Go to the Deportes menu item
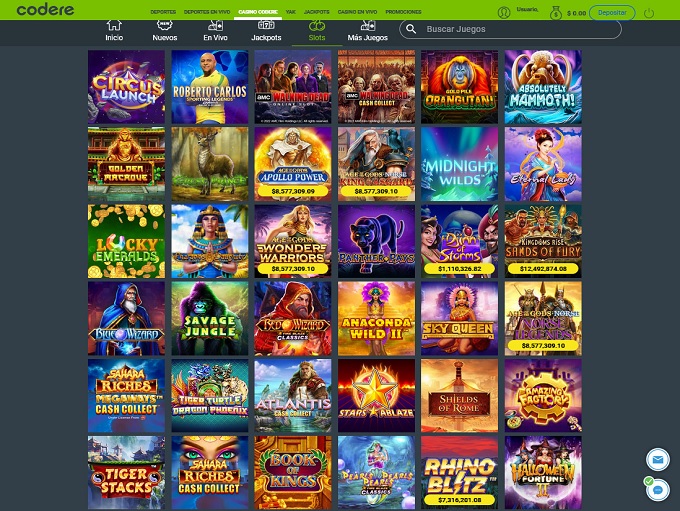 [x=163, y=12]
